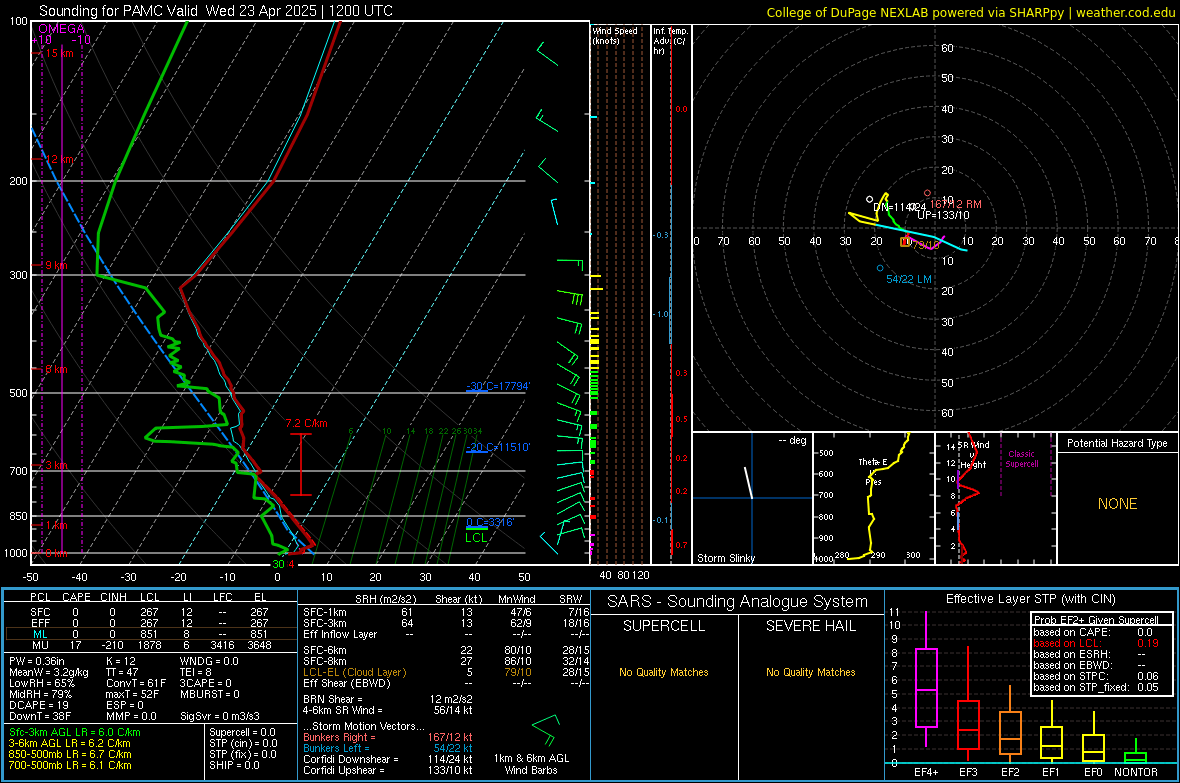Click the 'BRN Shear =' row label
The width and height of the screenshot is (1180, 783).
(333, 699)
